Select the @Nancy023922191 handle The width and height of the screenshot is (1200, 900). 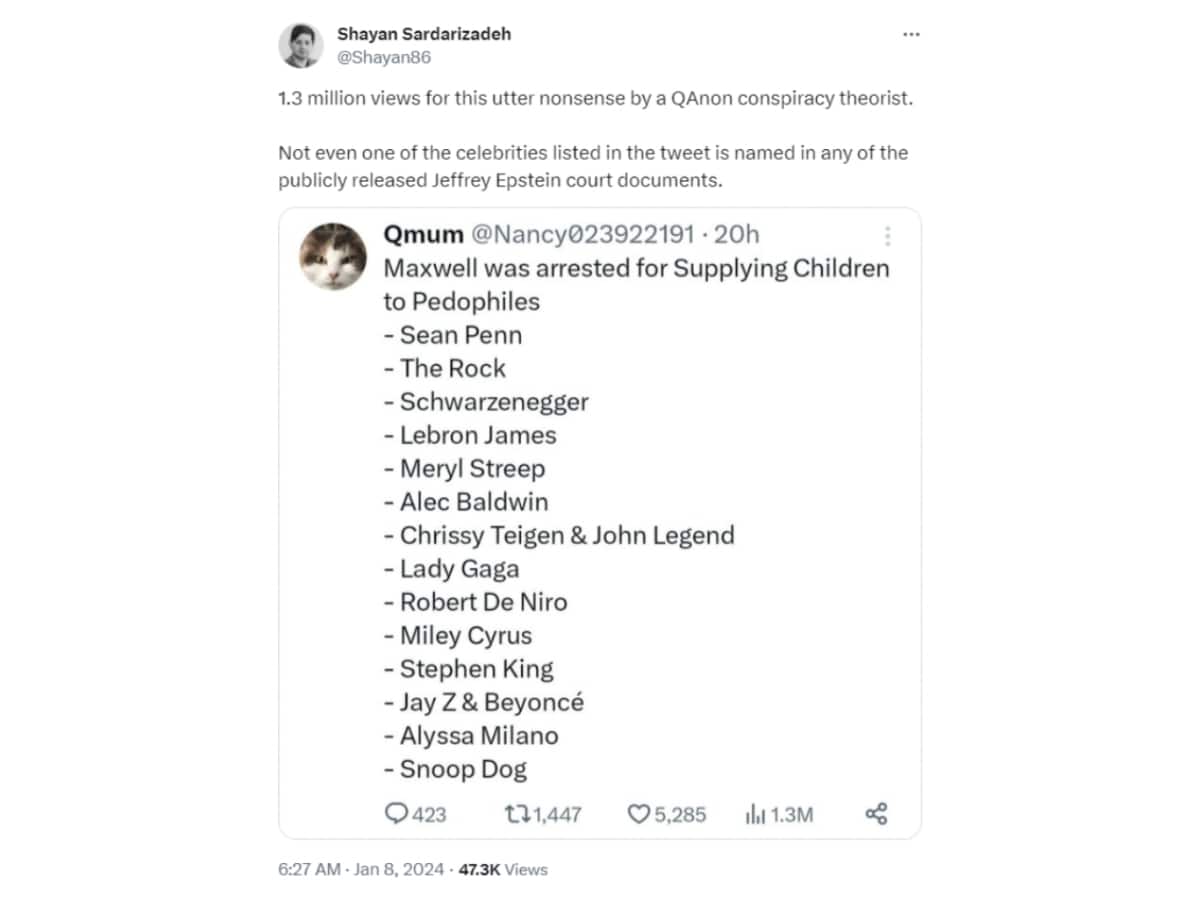point(585,234)
